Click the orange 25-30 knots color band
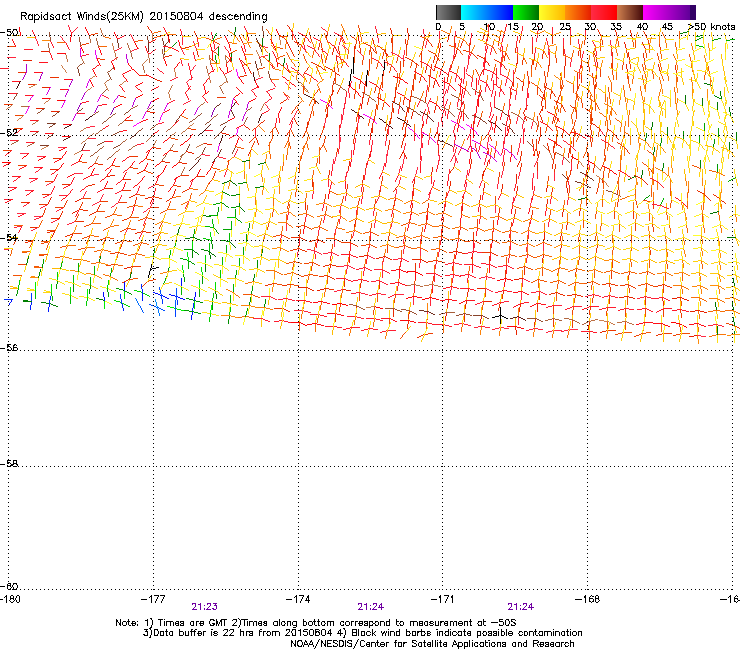 click(x=578, y=12)
